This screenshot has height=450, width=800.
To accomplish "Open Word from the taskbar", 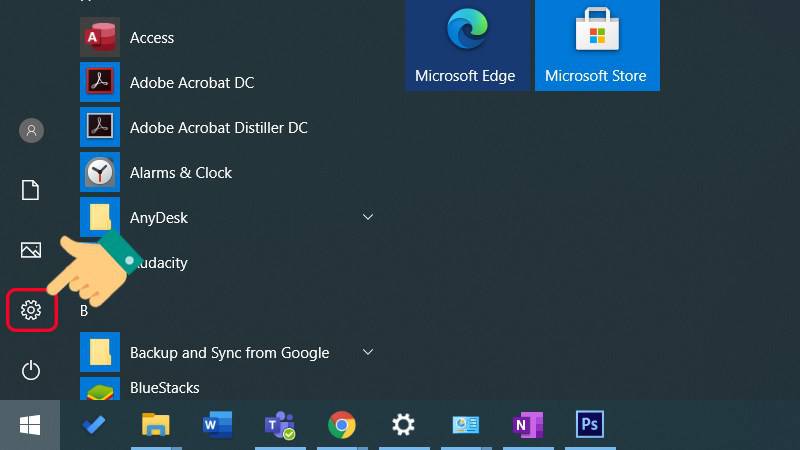I will click(218, 424).
